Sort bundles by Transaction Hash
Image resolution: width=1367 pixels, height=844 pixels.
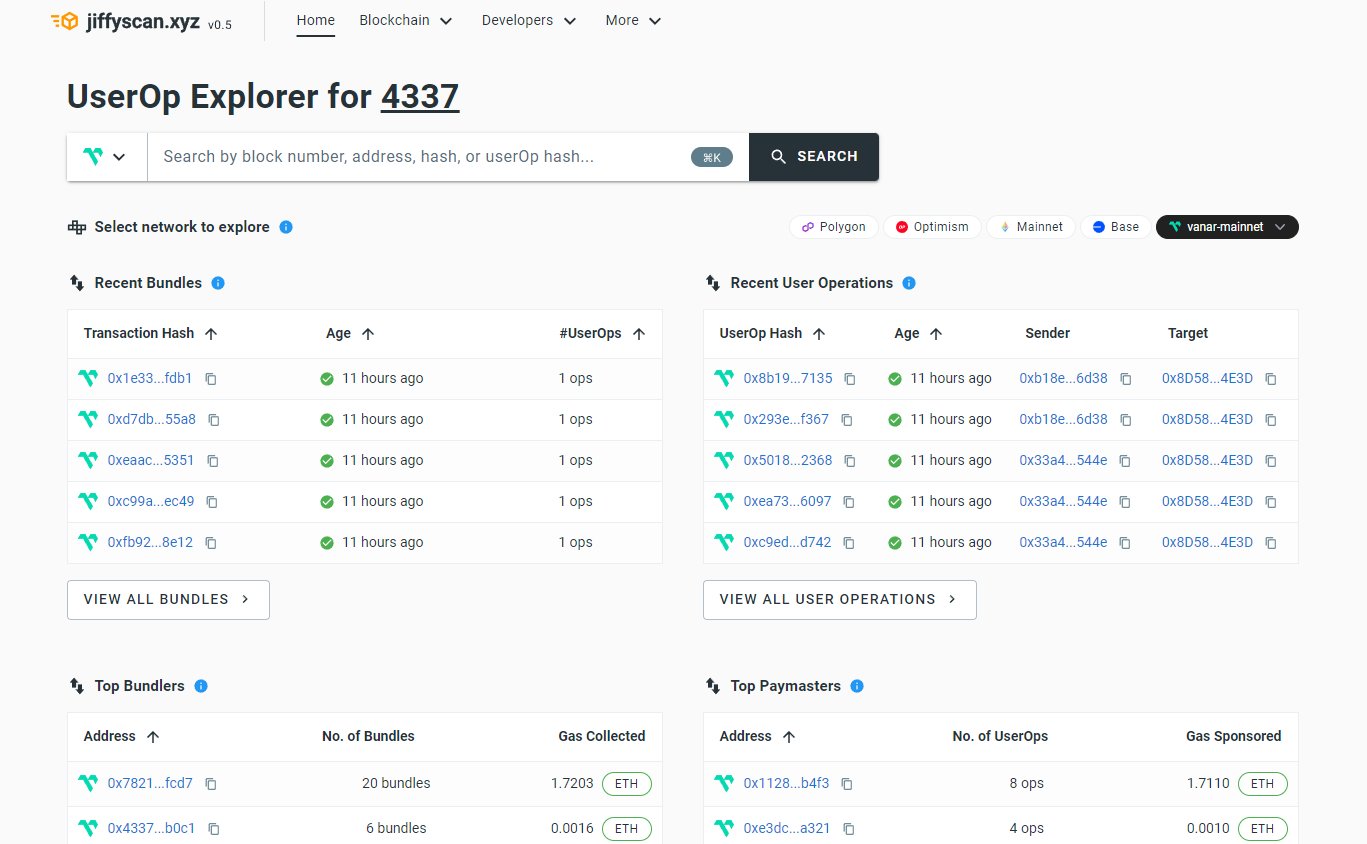(x=152, y=333)
